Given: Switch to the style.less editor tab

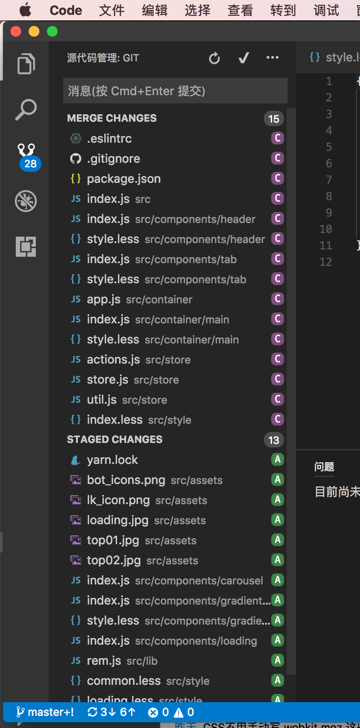Looking at the screenshot, I should 334,58.
